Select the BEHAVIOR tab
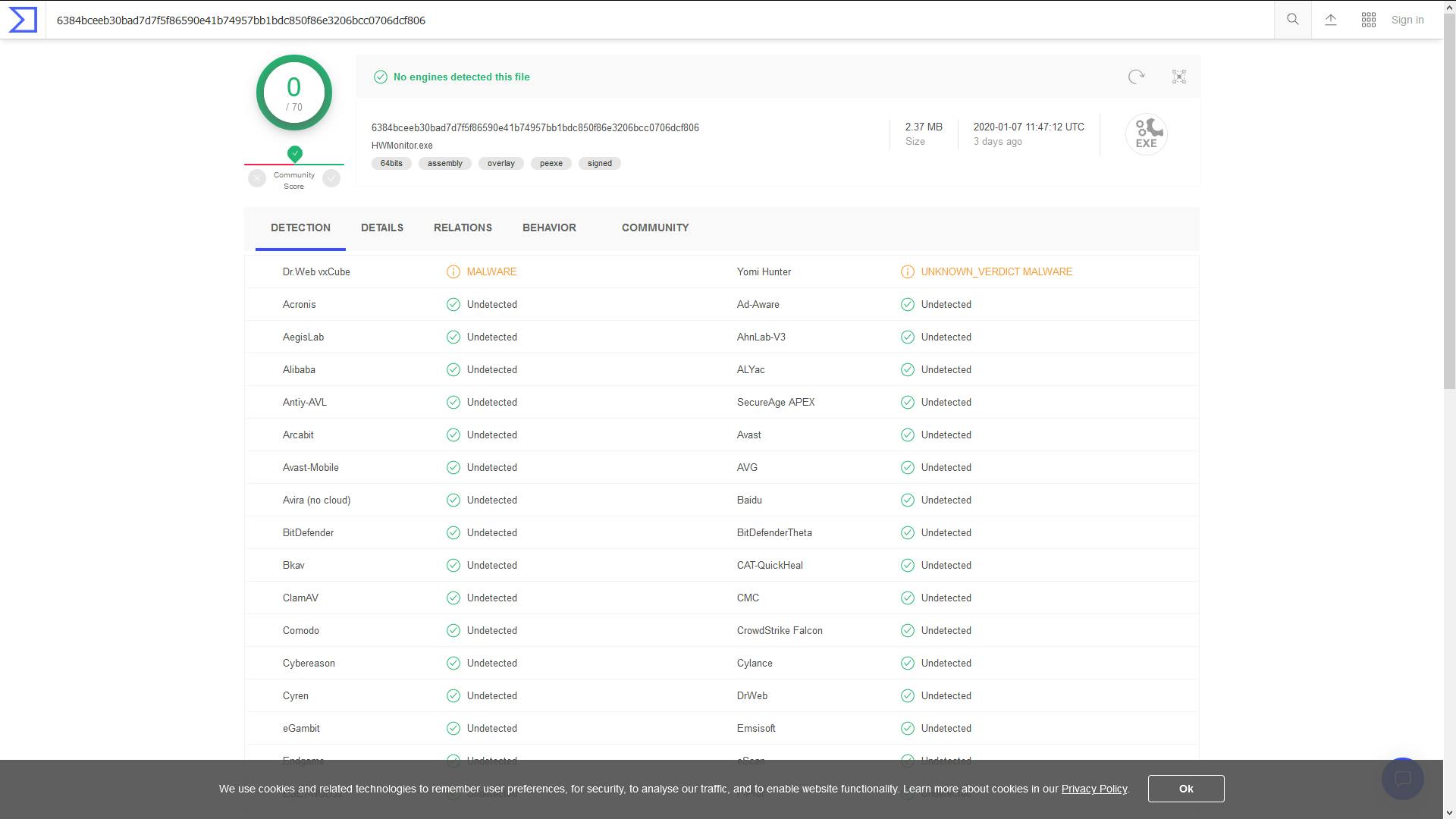 pos(549,227)
